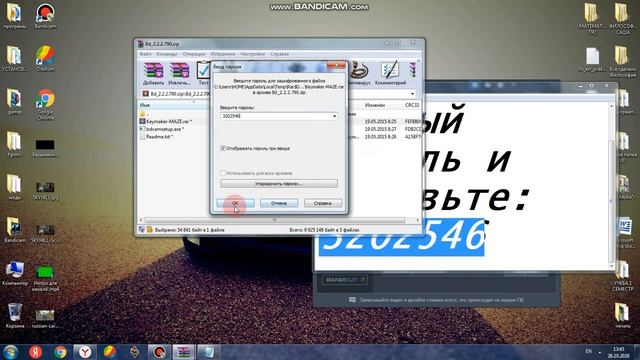Sort files by the CRC32 column header
Viewport: 640px width, 360px height.
411,105
